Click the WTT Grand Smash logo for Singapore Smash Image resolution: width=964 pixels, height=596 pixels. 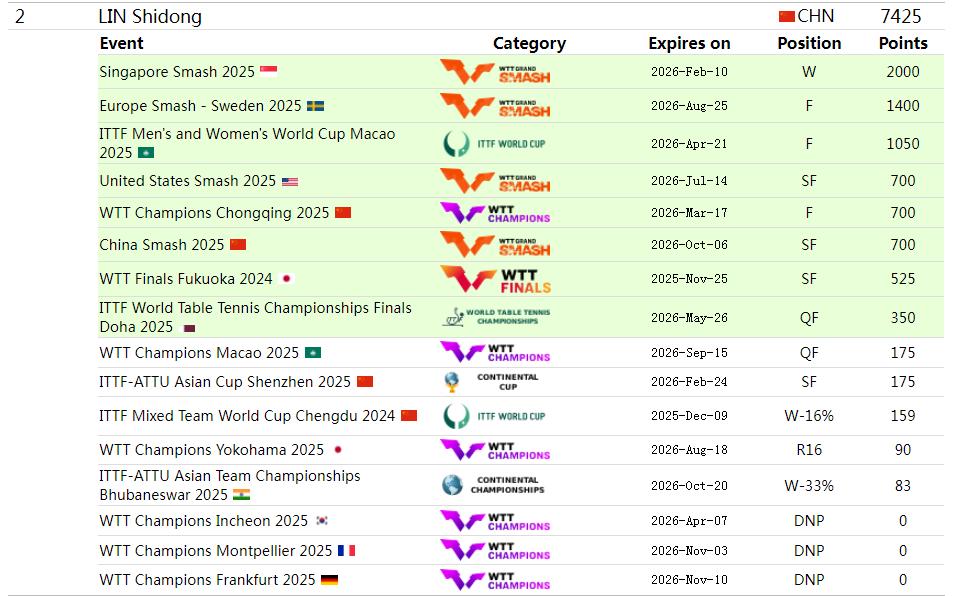pos(495,72)
